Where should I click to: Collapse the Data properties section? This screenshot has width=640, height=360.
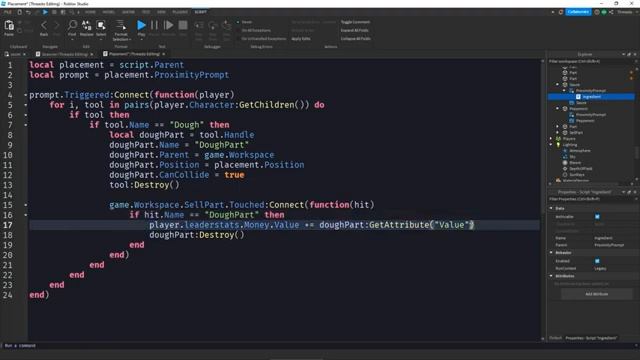click(551, 208)
